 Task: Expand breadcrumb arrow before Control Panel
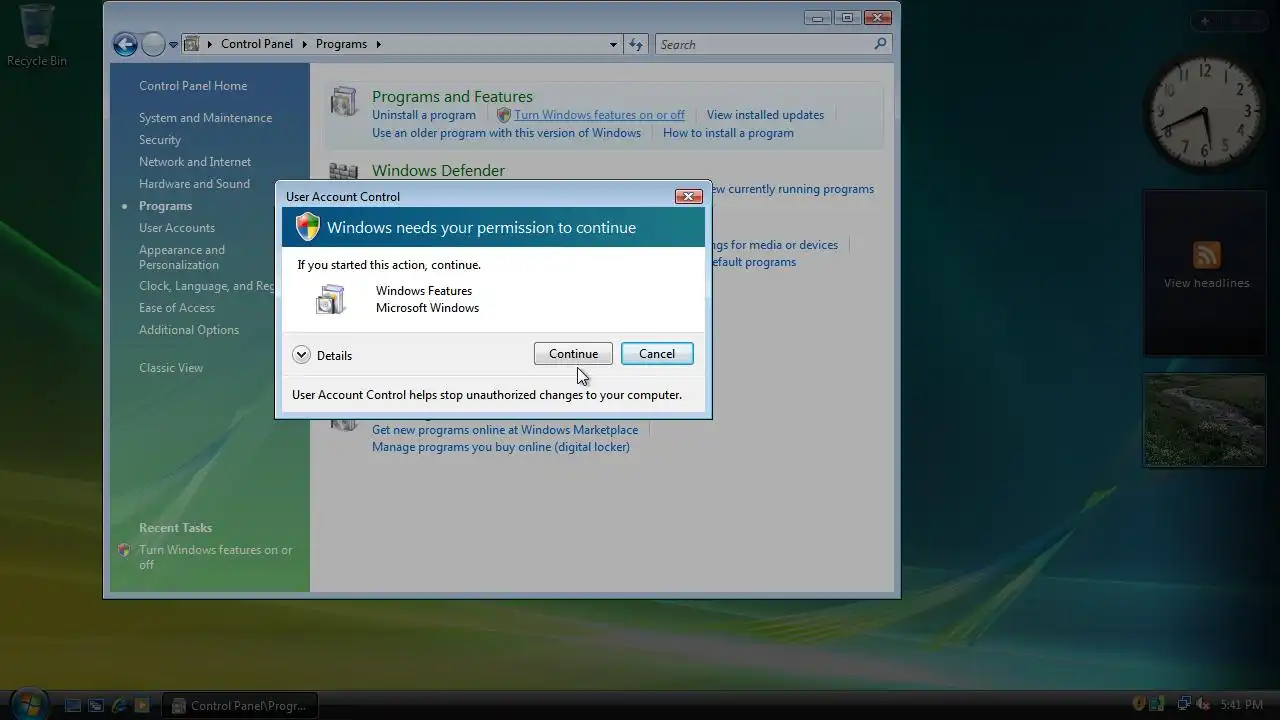[210, 44]
